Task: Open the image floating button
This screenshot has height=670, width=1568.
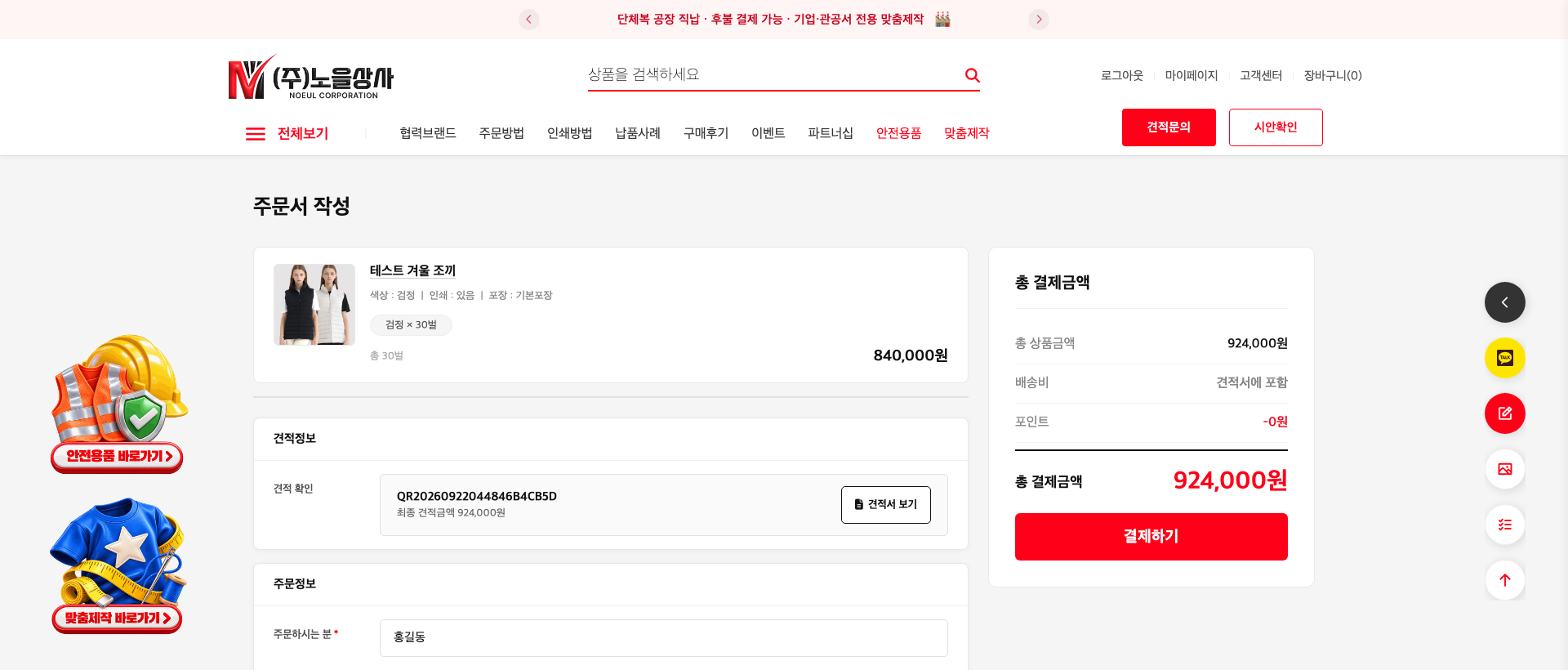Action: [x=1505, y=469]
